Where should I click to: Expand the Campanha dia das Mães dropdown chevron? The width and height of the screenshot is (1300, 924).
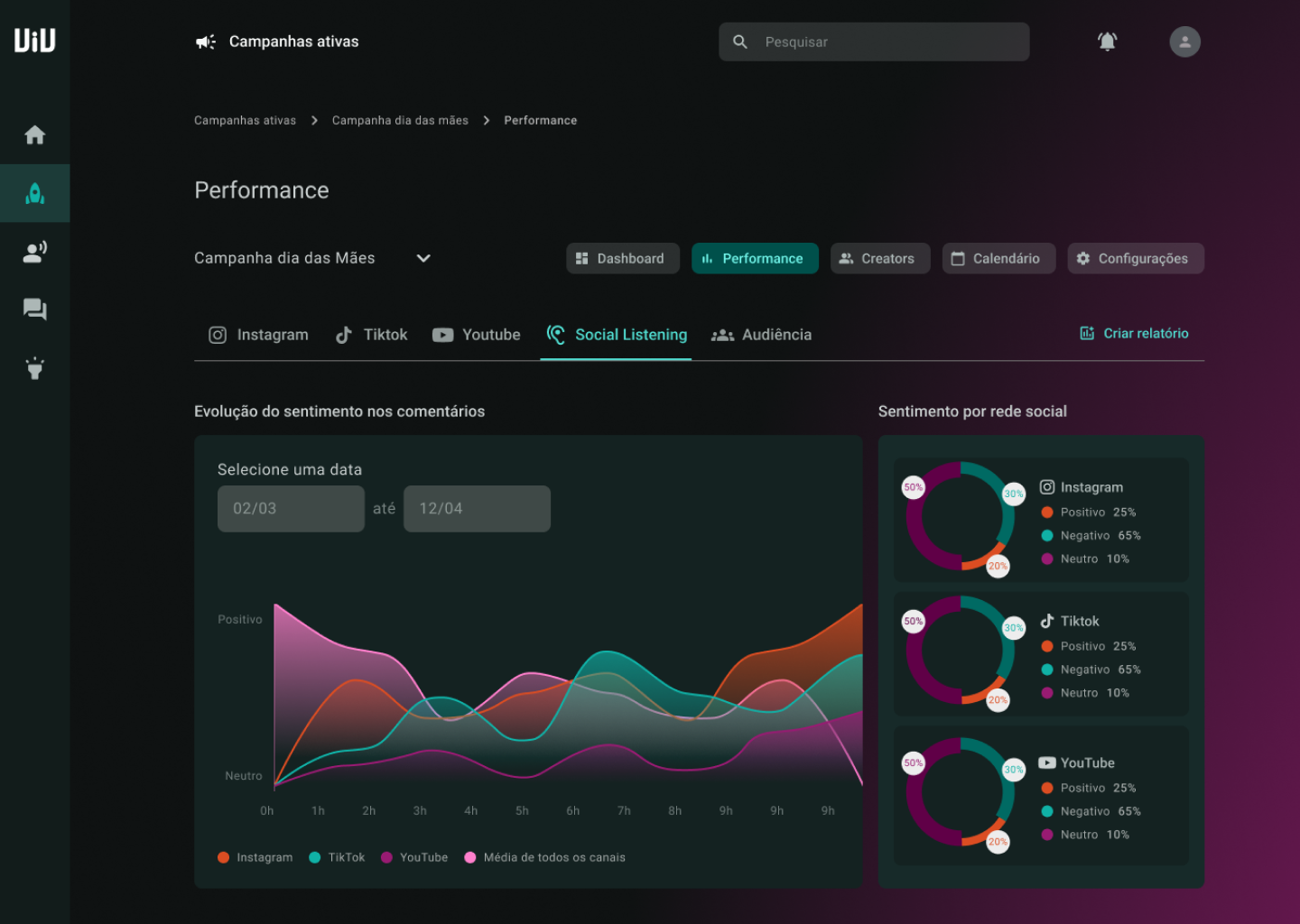[x=423, y=258]
